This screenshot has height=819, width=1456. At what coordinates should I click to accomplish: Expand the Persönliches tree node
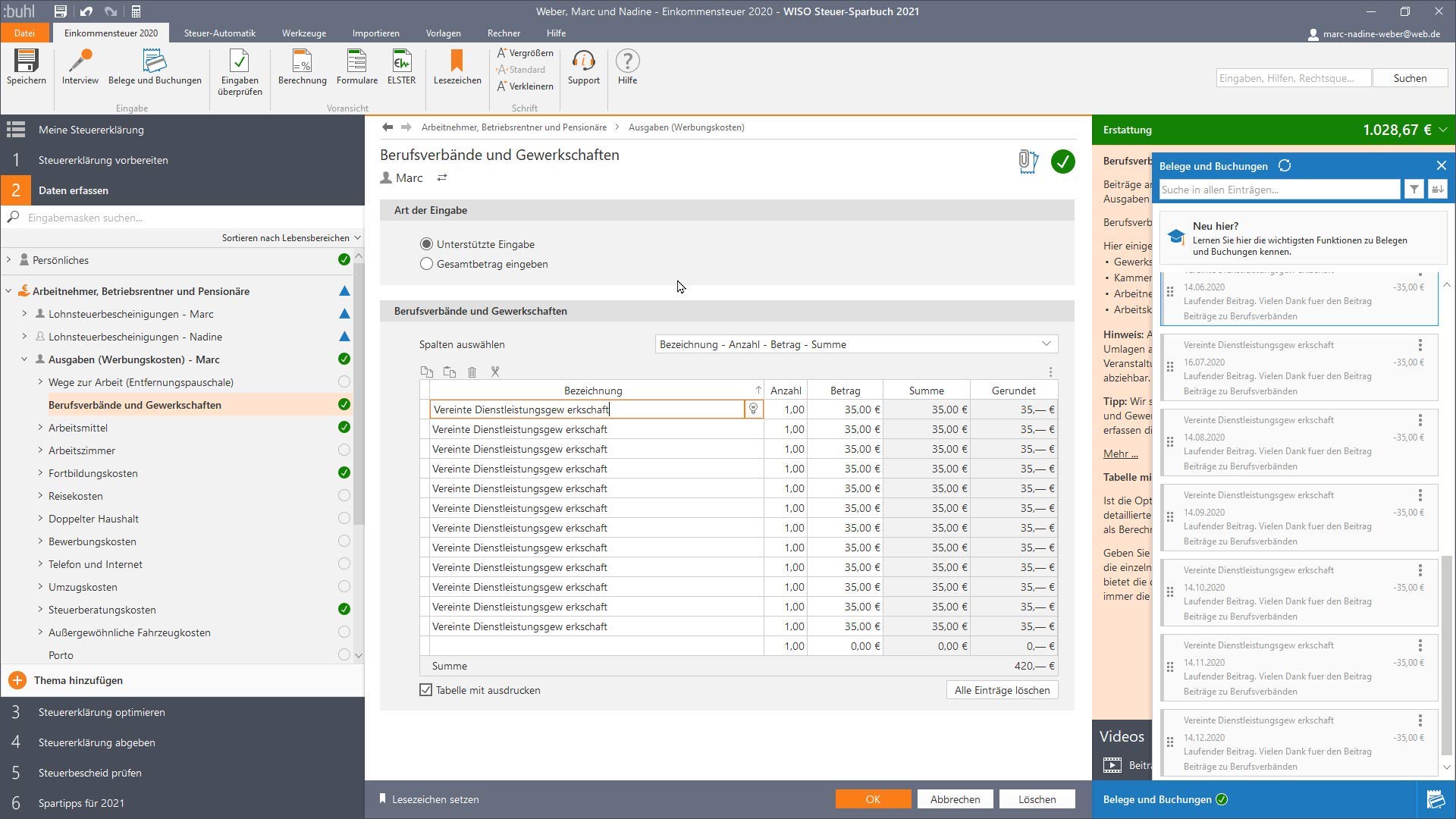click(9, 260)
